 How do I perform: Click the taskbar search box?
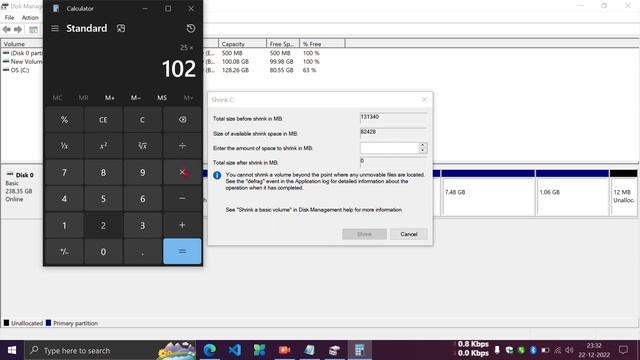pos(110,350)
